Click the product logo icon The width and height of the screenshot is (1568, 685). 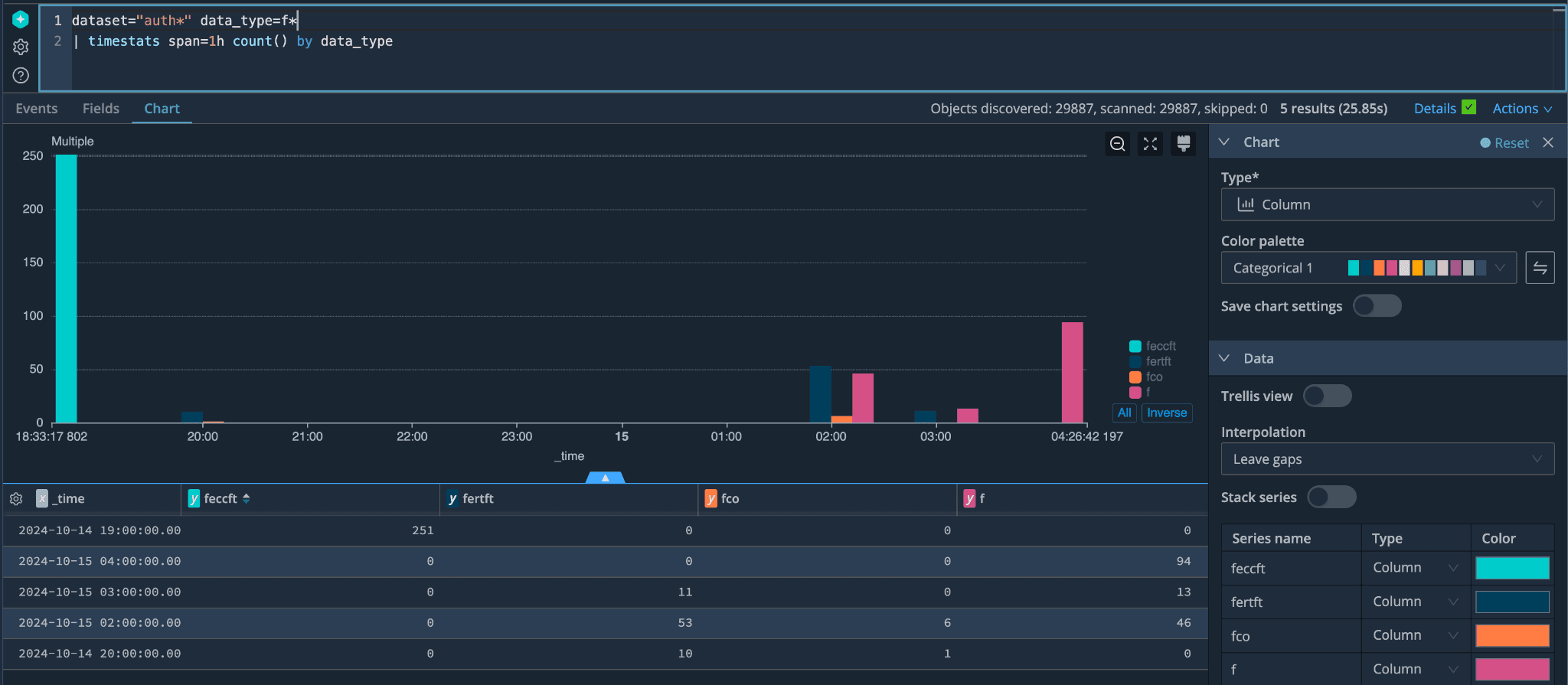(x=21, y=19)
